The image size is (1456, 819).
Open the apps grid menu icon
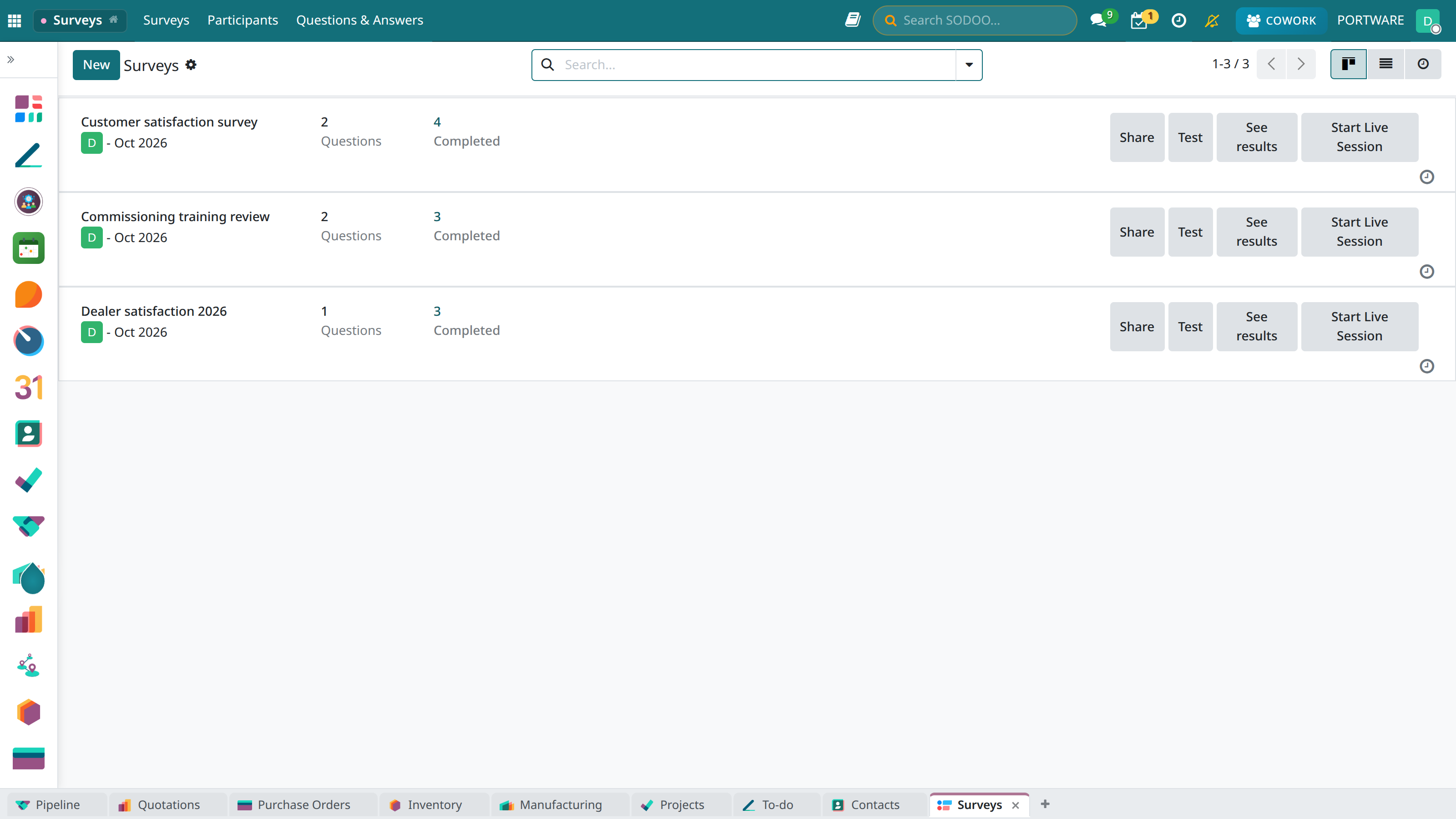(x=15, y=20)
